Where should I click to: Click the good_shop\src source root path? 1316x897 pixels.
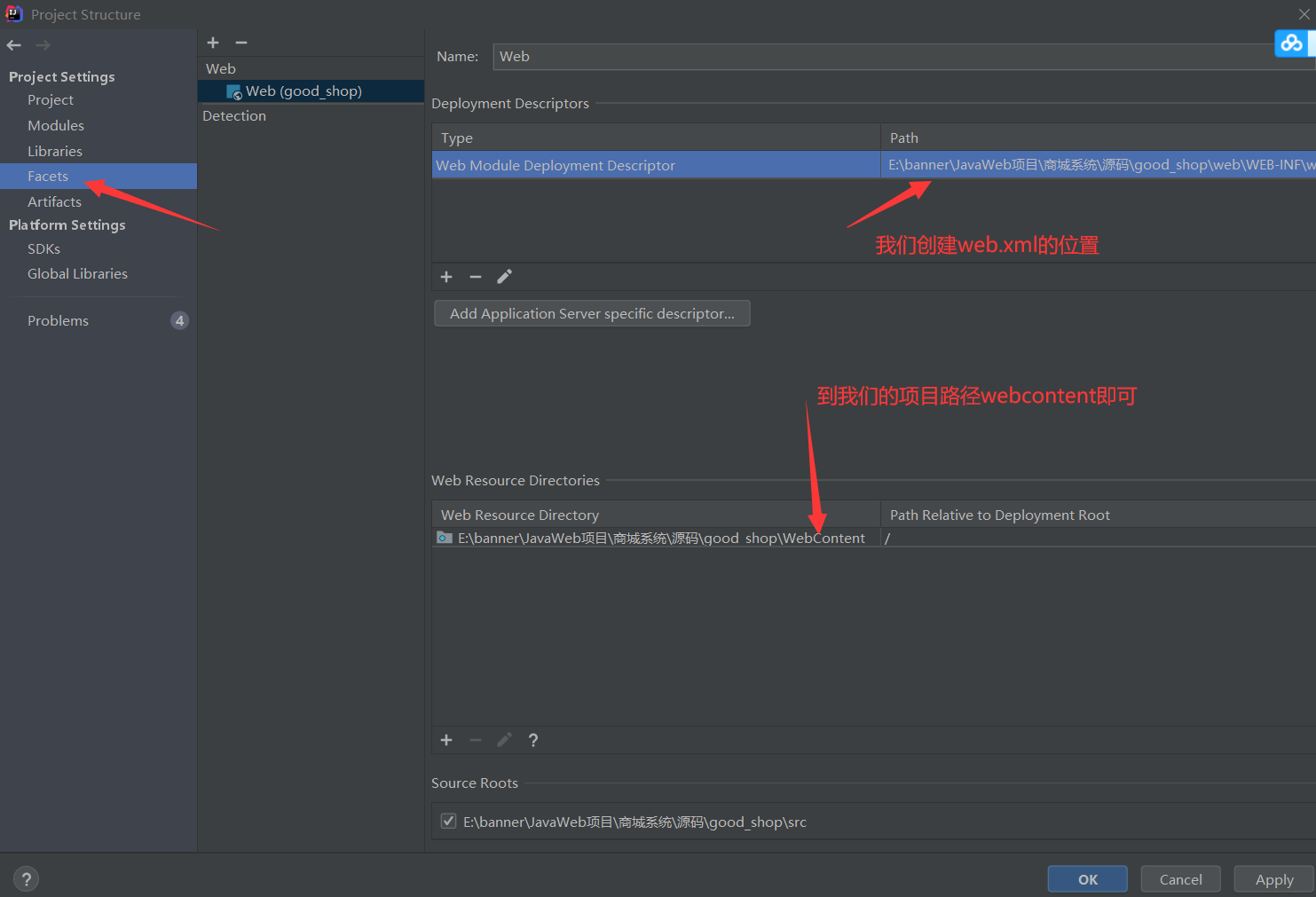[x=634, y=822]
